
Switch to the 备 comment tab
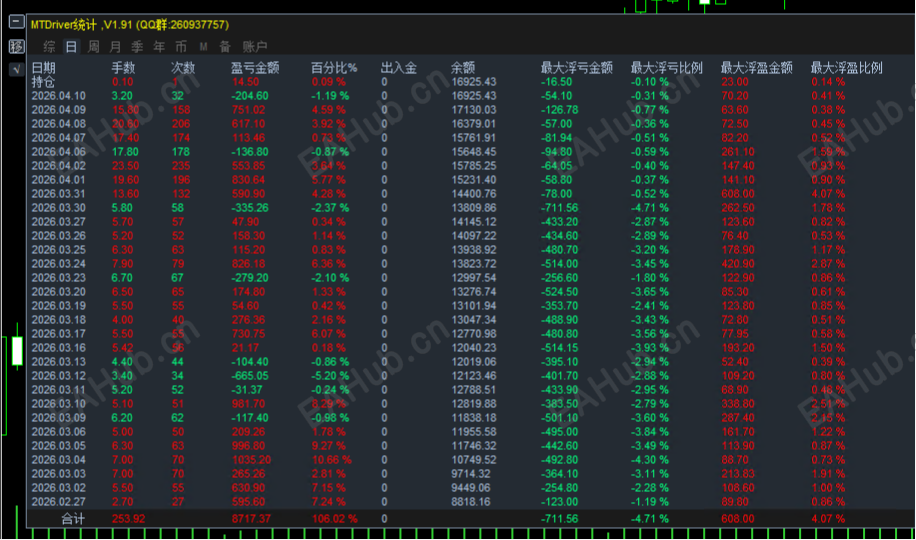point(225,47)
